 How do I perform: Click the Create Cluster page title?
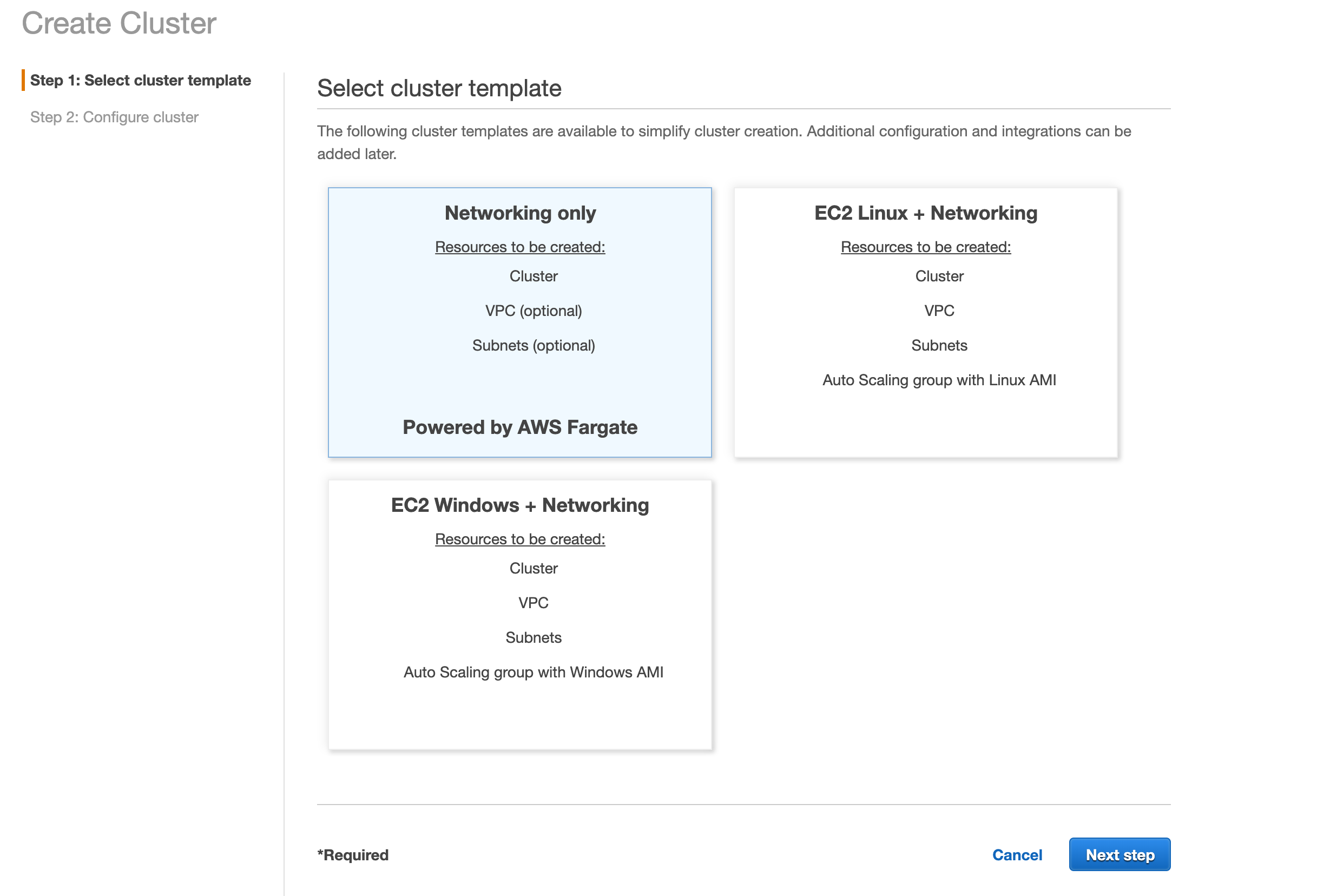pos(118,23)
